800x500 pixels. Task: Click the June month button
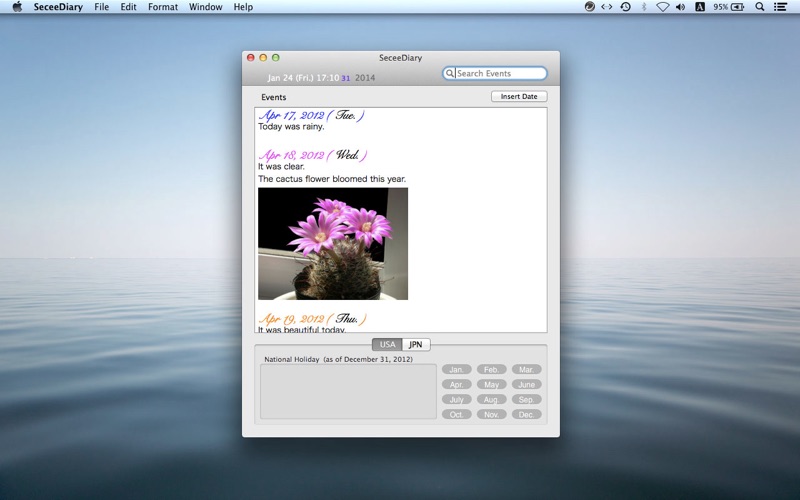click(x=527, y=385)
